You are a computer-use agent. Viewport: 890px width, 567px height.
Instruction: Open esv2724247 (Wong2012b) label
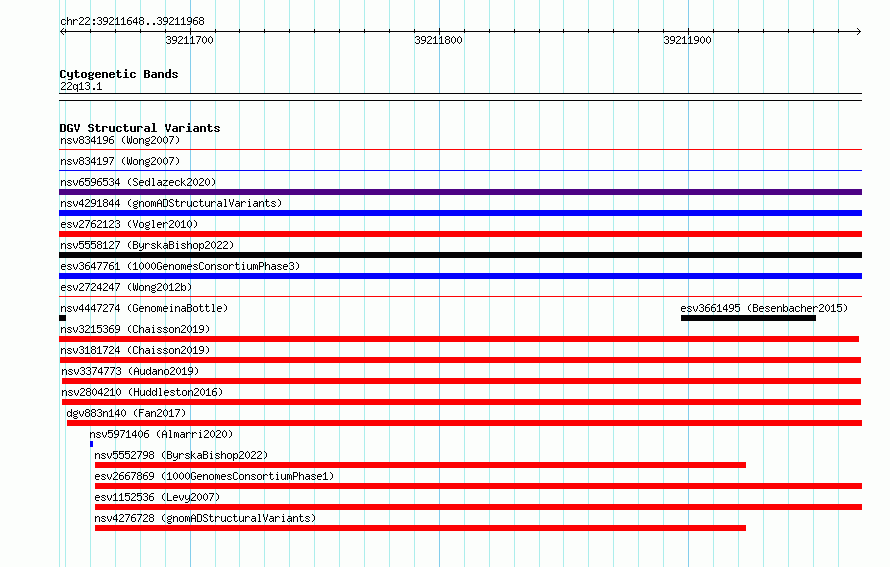click(x=126, y=287)
